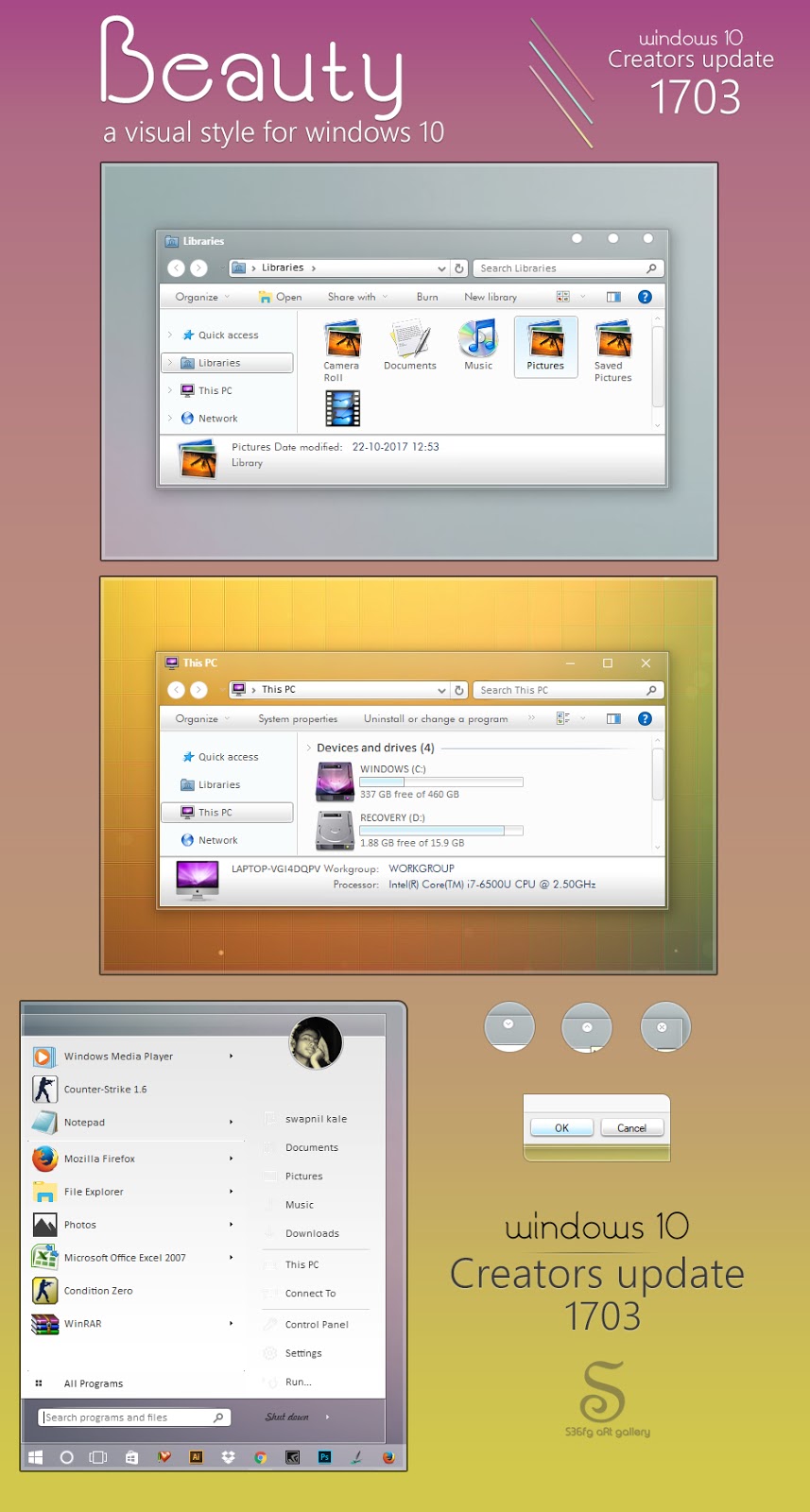Expand the Shut down options arrow
Viewport: 810px width, 1512px height.
pyautogui.click(x=327, y=1417)
